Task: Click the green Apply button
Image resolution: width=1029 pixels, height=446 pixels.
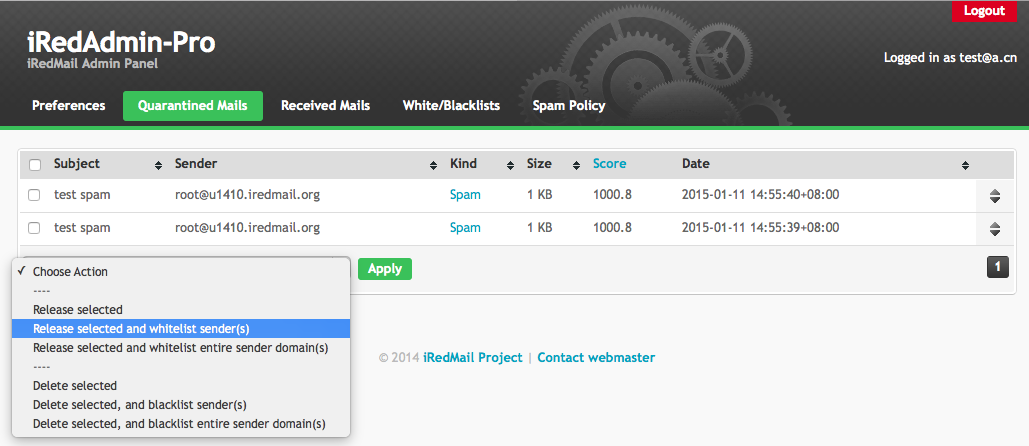Action: (385, 269)
